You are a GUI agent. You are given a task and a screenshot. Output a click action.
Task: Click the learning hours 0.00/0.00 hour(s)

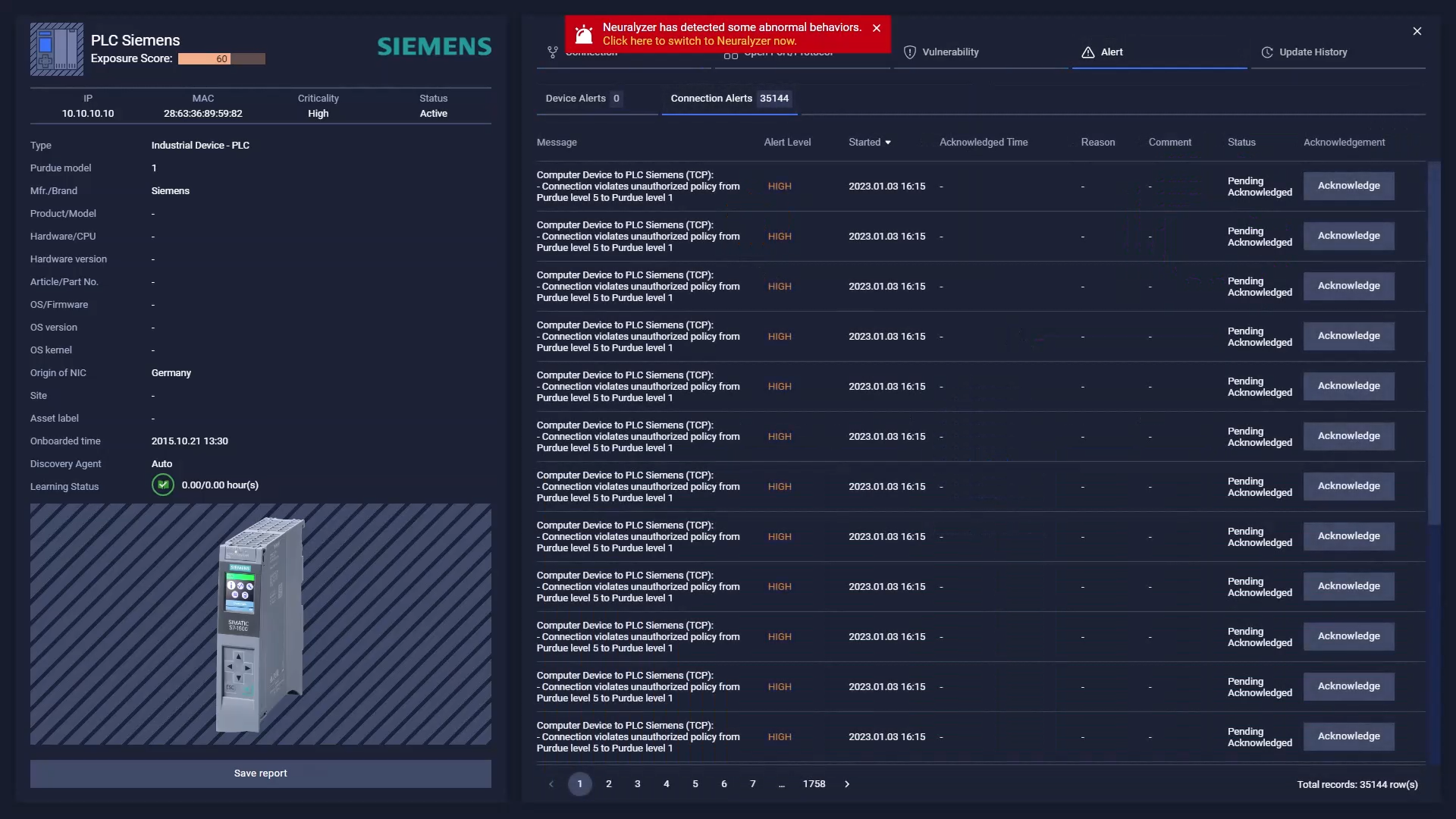point(220,485)
